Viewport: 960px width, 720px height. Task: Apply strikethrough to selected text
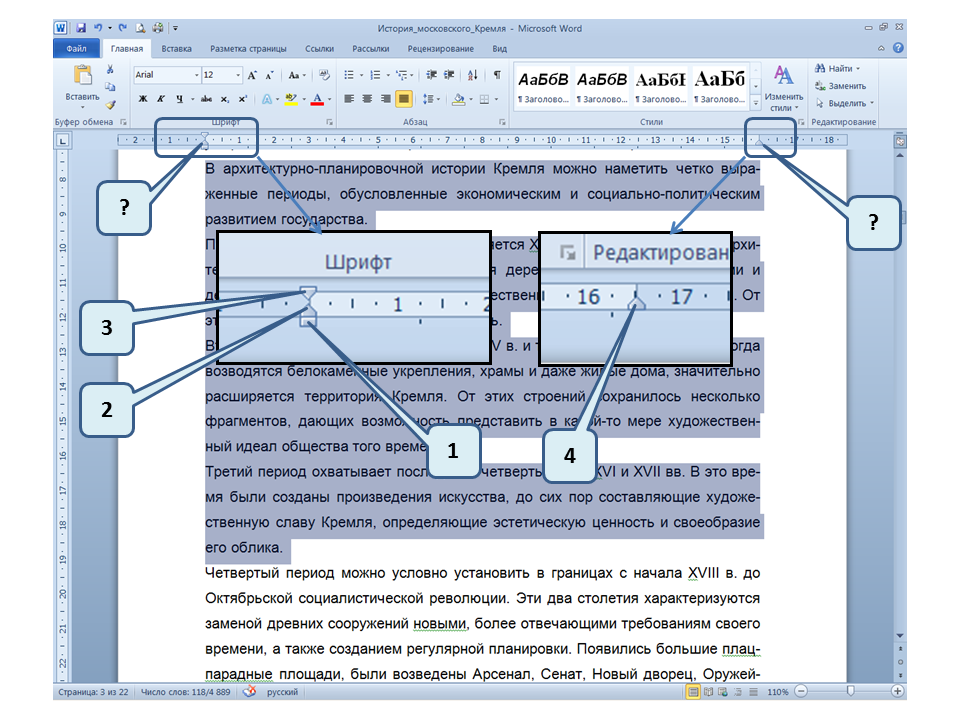206,99
